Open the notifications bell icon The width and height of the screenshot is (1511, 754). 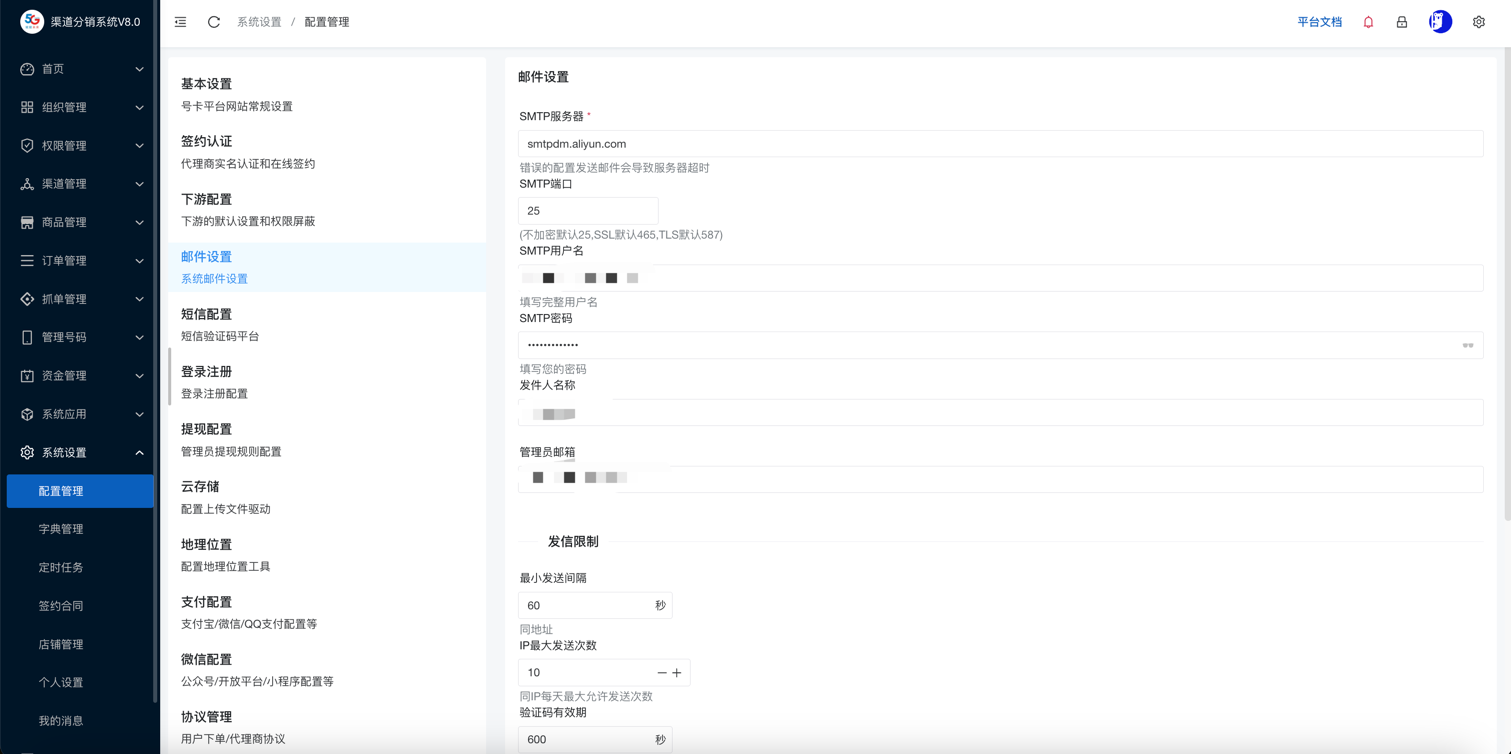pyautogui.click(x=1368, y=21)
